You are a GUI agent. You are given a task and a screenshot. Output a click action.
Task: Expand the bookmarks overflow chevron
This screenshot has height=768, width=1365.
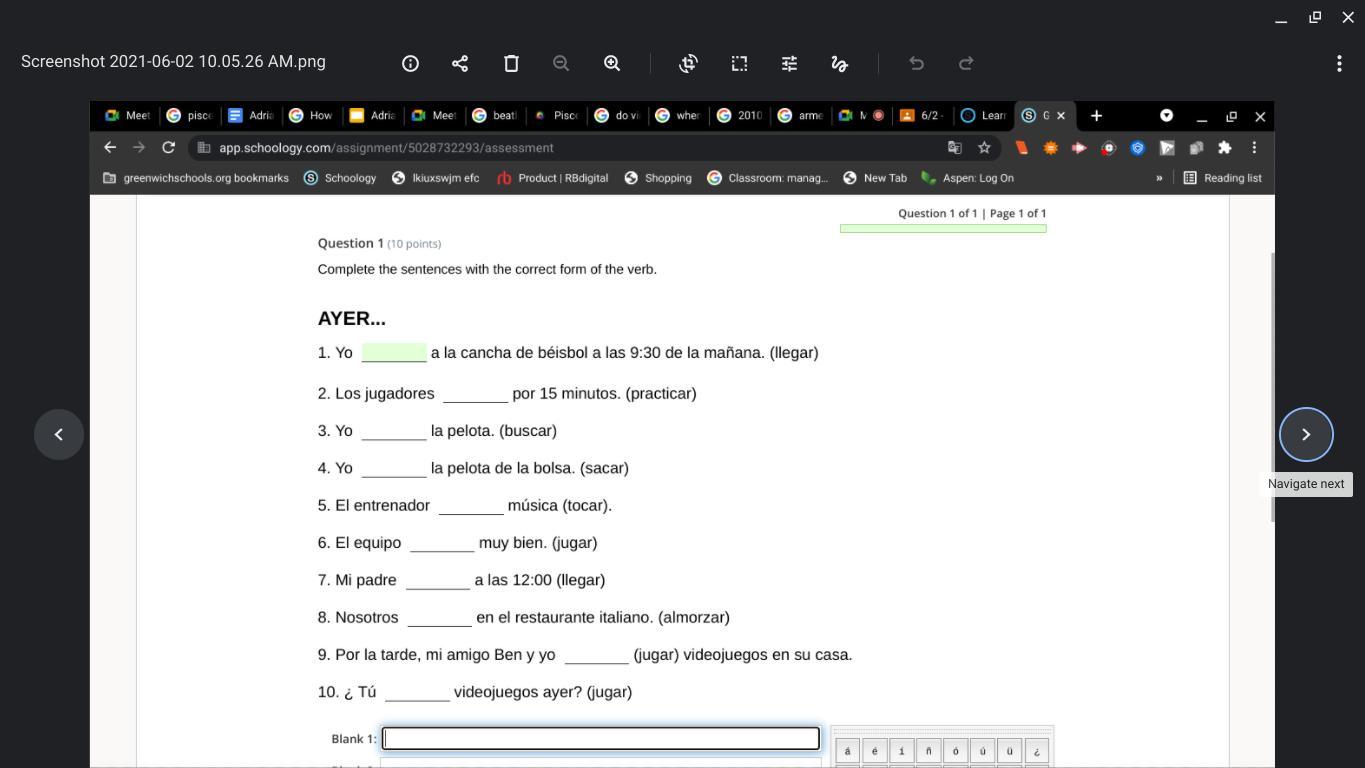pos(1159,178)
